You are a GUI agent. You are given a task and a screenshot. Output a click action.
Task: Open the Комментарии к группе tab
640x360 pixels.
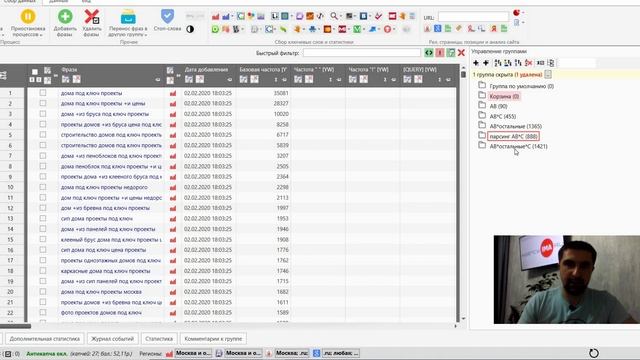click(213, 339)
